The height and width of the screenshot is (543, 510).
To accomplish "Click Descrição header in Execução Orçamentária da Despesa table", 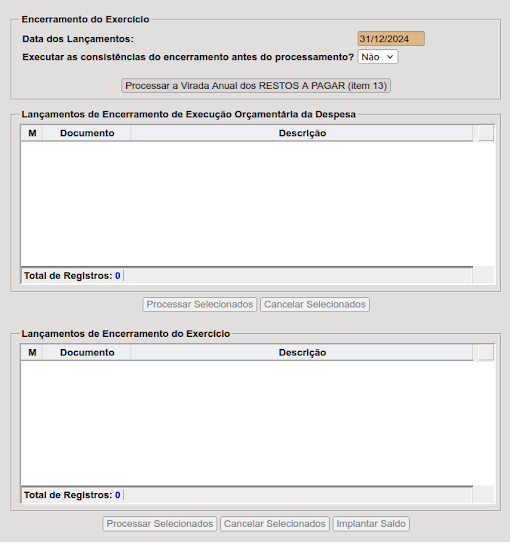I will click(302, 133).
